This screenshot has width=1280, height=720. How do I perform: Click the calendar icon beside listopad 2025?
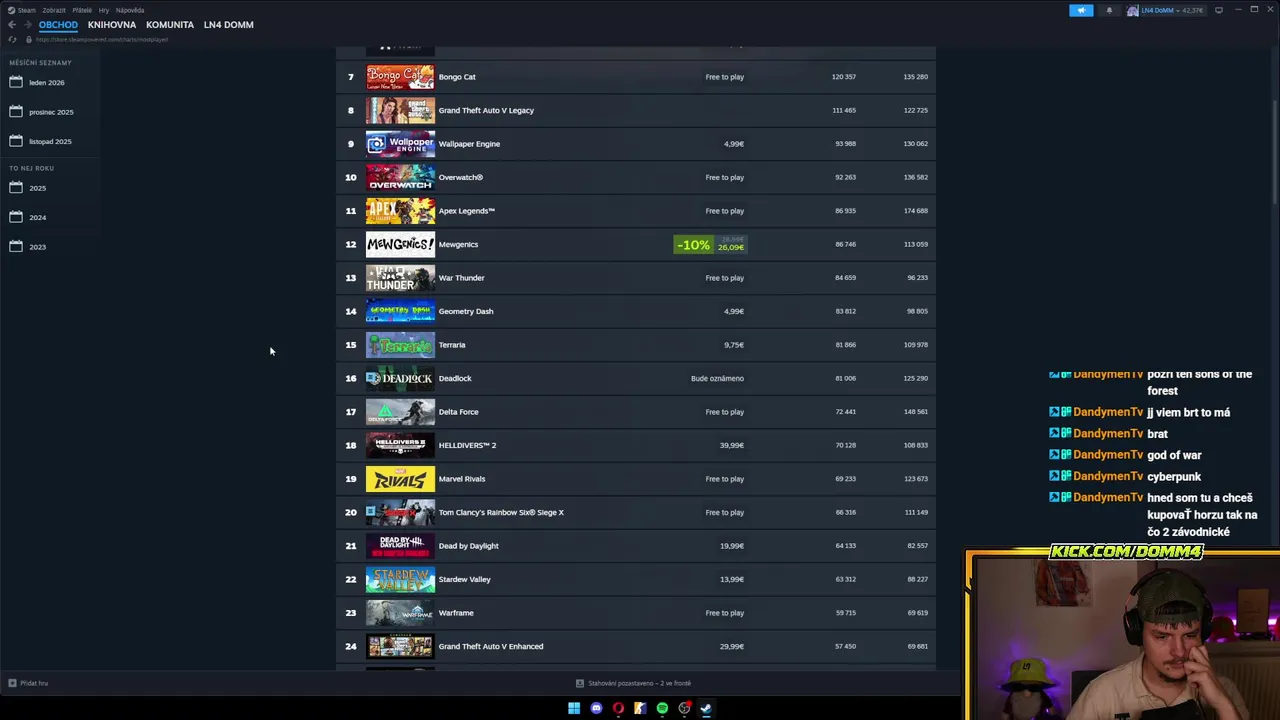[x=16, y=141]
